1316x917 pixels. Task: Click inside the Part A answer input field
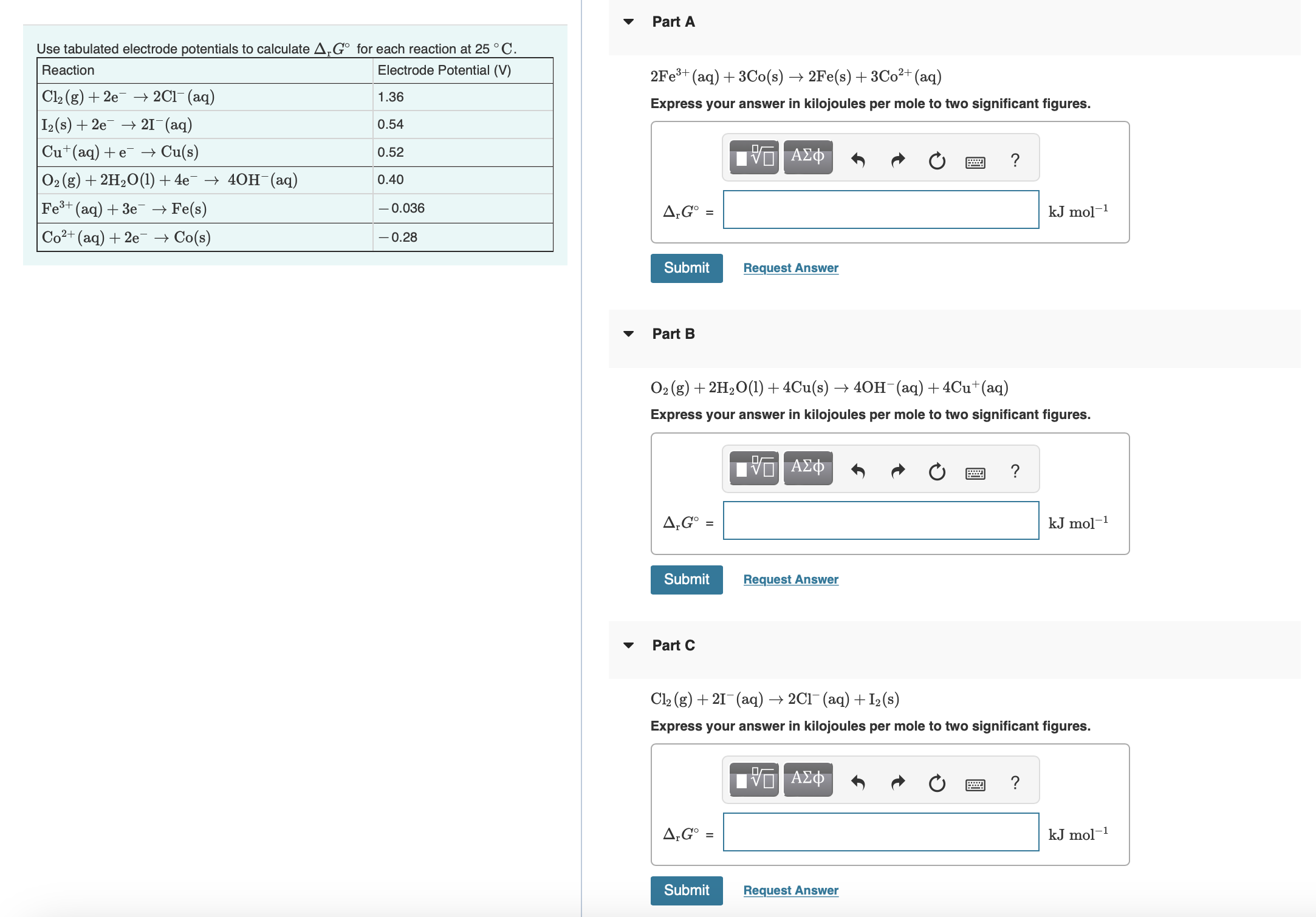[880, 210]
